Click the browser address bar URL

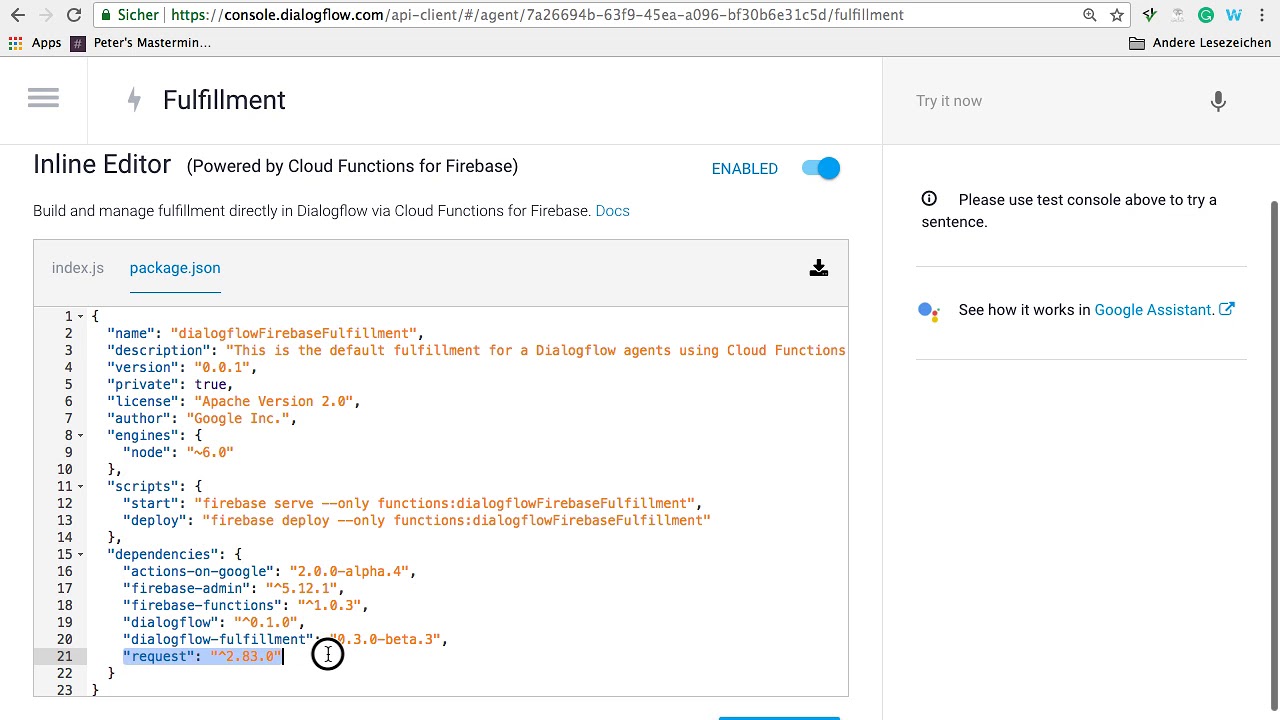[537, 15]
